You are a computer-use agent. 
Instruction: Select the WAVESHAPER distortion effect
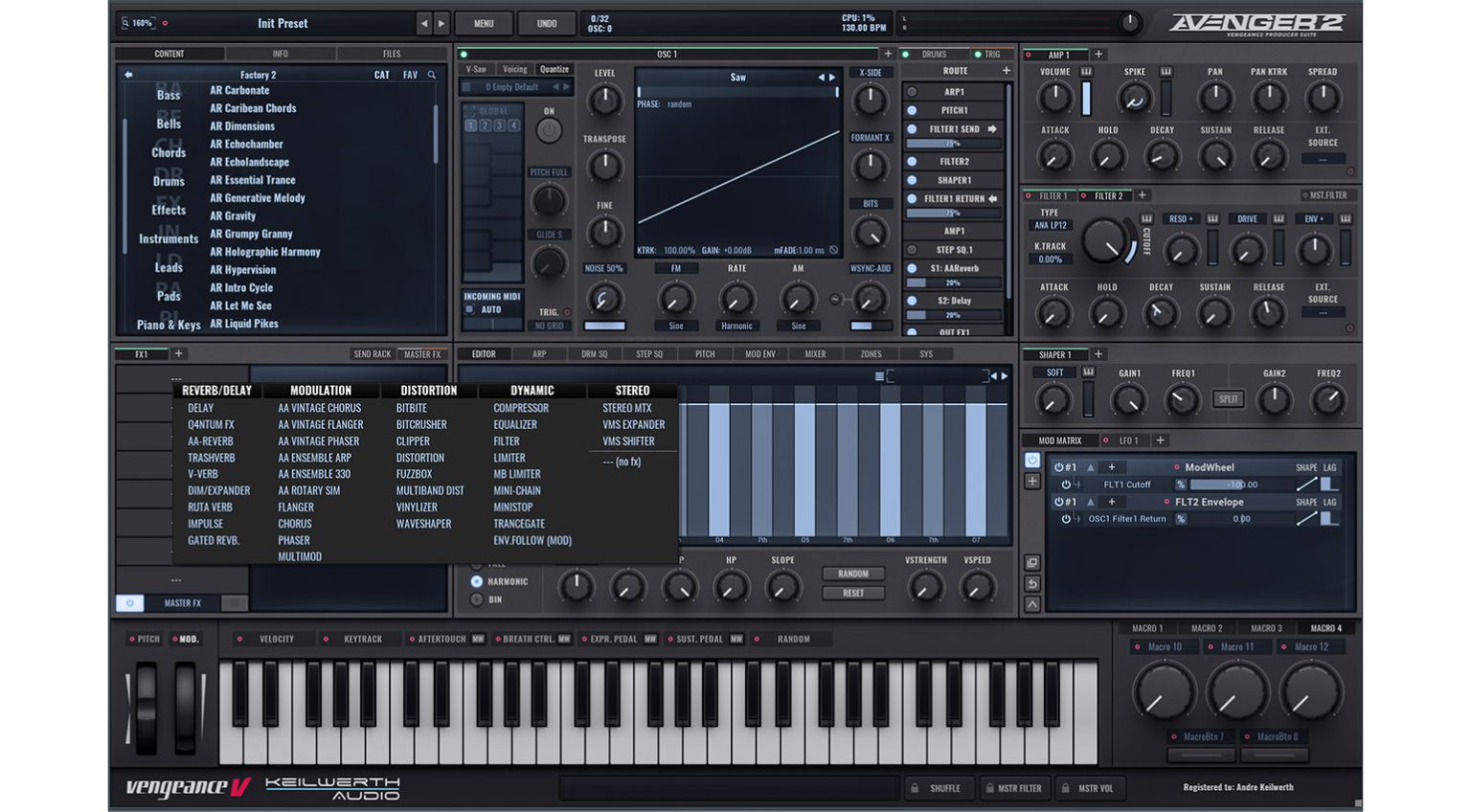[x=423, y=524]
